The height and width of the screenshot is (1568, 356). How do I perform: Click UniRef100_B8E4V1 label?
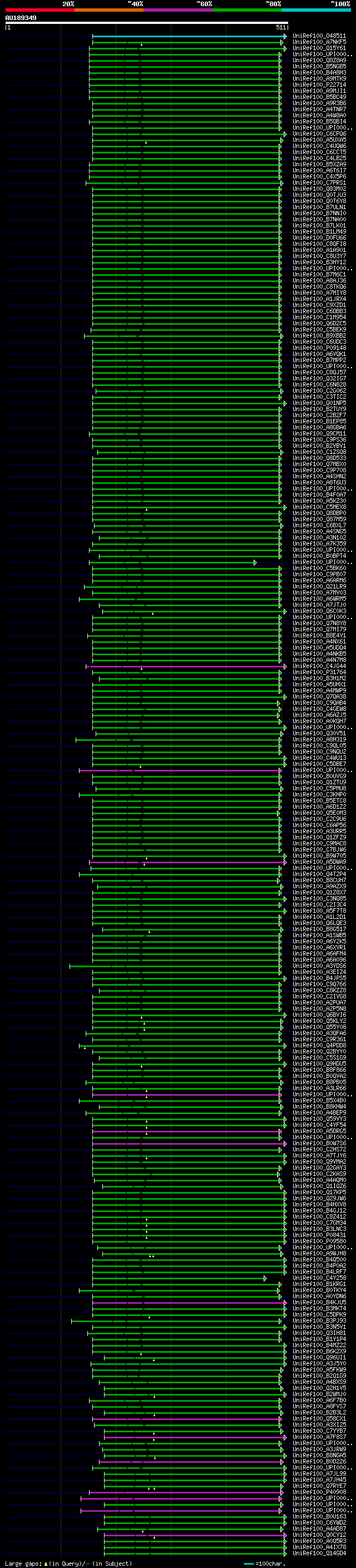[319, 635]
